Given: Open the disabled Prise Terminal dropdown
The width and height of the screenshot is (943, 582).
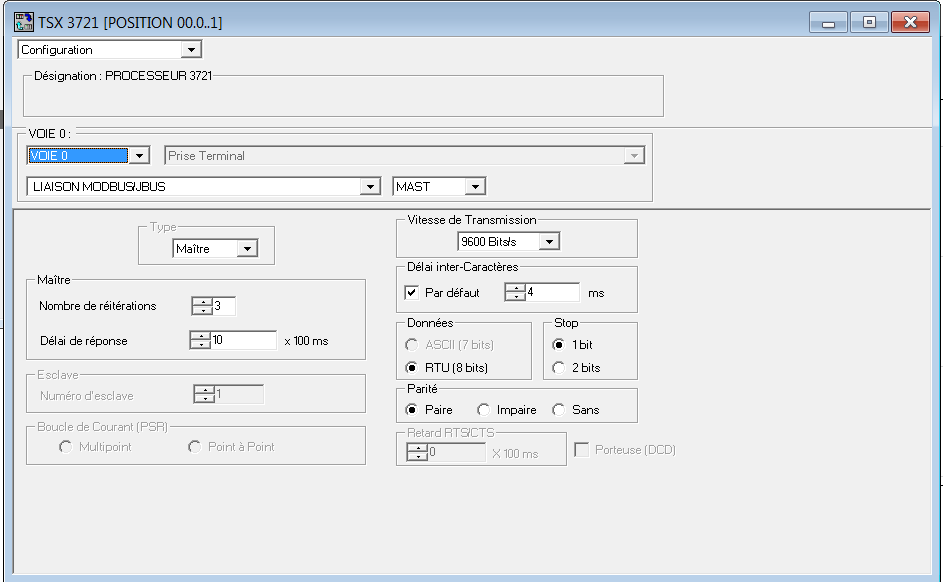Looking at the screenshot, I should [x=634, y=156].
